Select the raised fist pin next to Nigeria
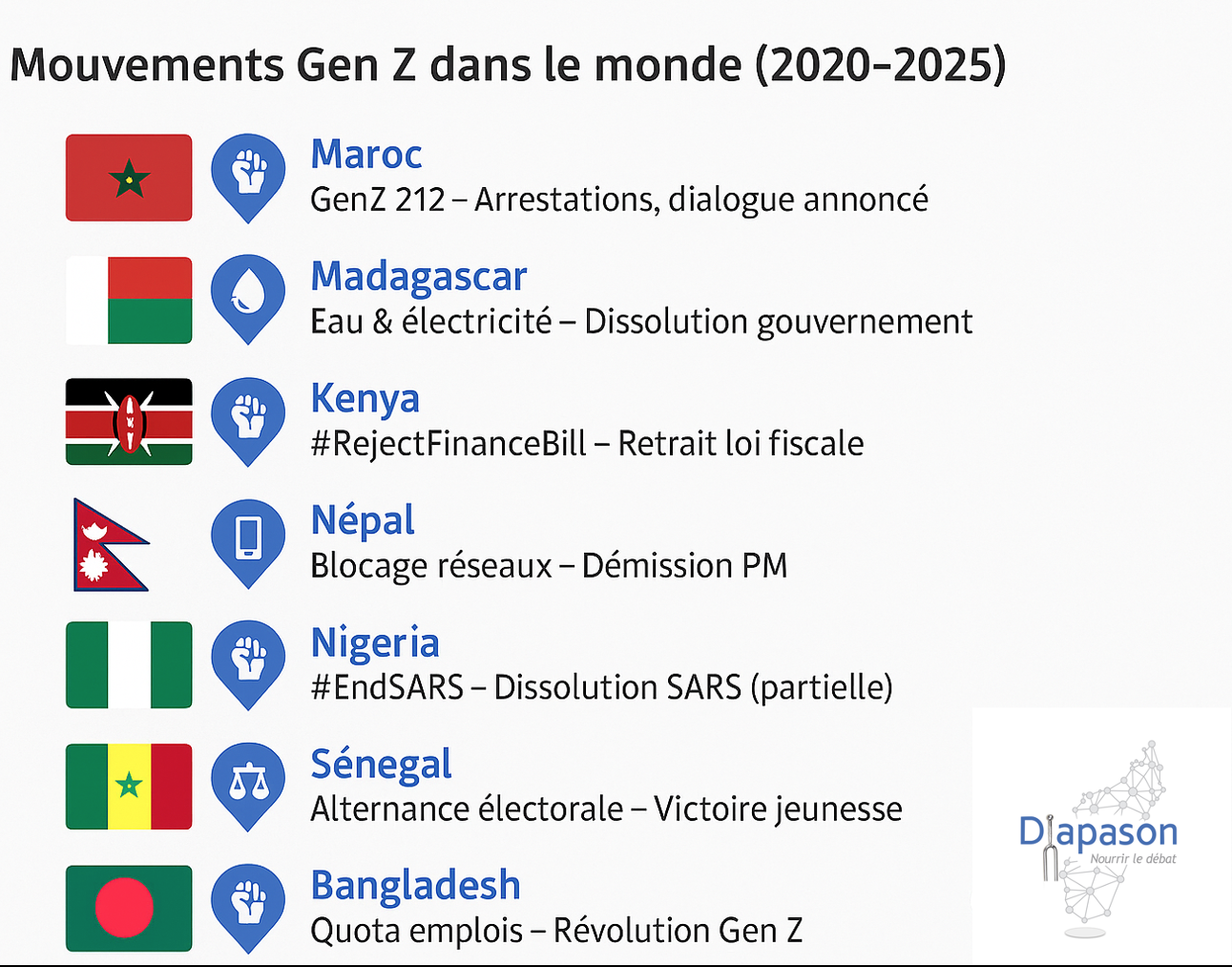 pyautogui.click(x=248, y=660)
